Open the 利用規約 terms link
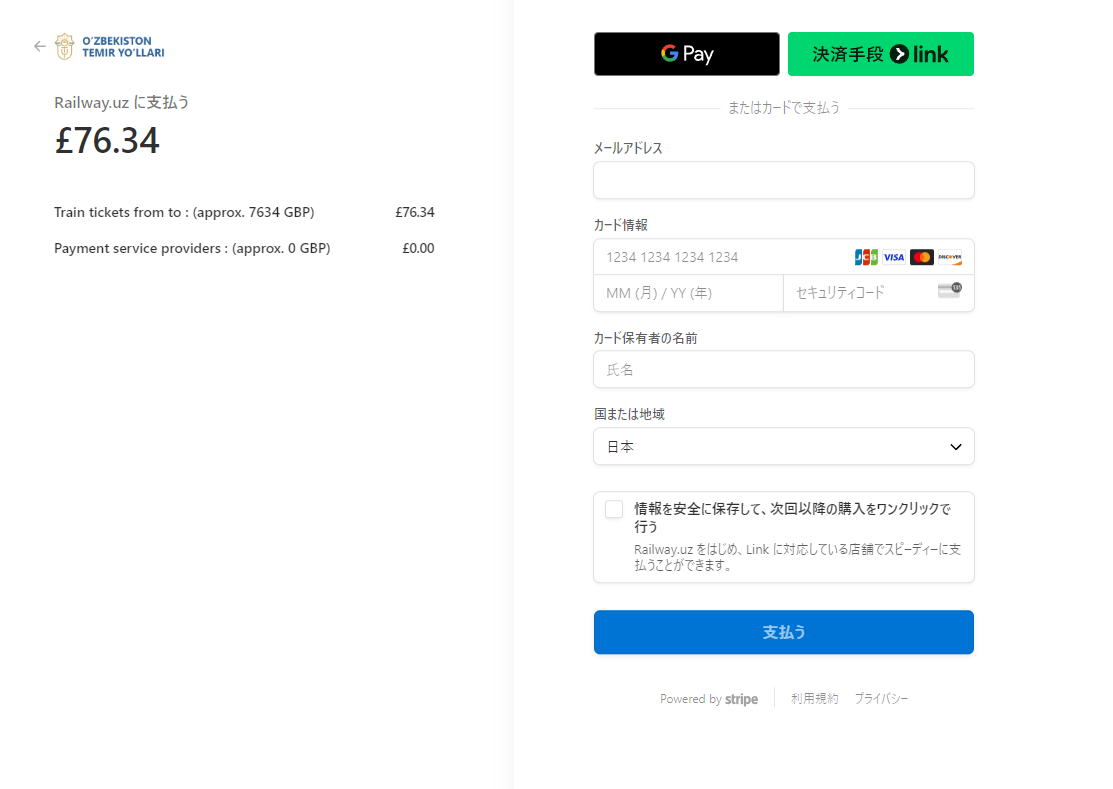The height and width of the screenshot is (789, 1113). tap(814, 699)
